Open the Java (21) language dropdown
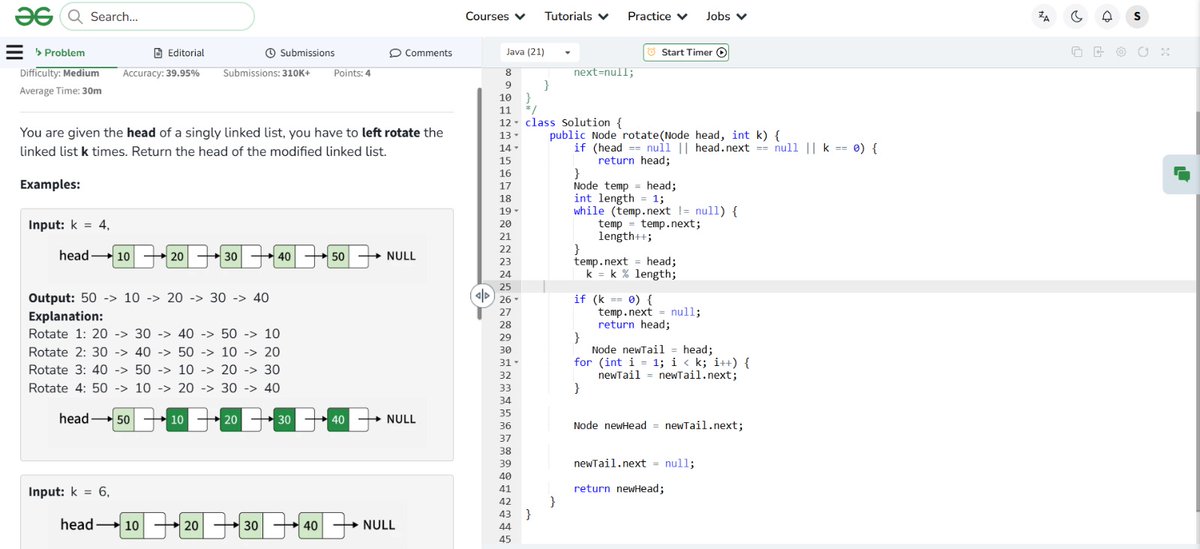The height and width of the screenshot is (549, 1200). (538, 52)
